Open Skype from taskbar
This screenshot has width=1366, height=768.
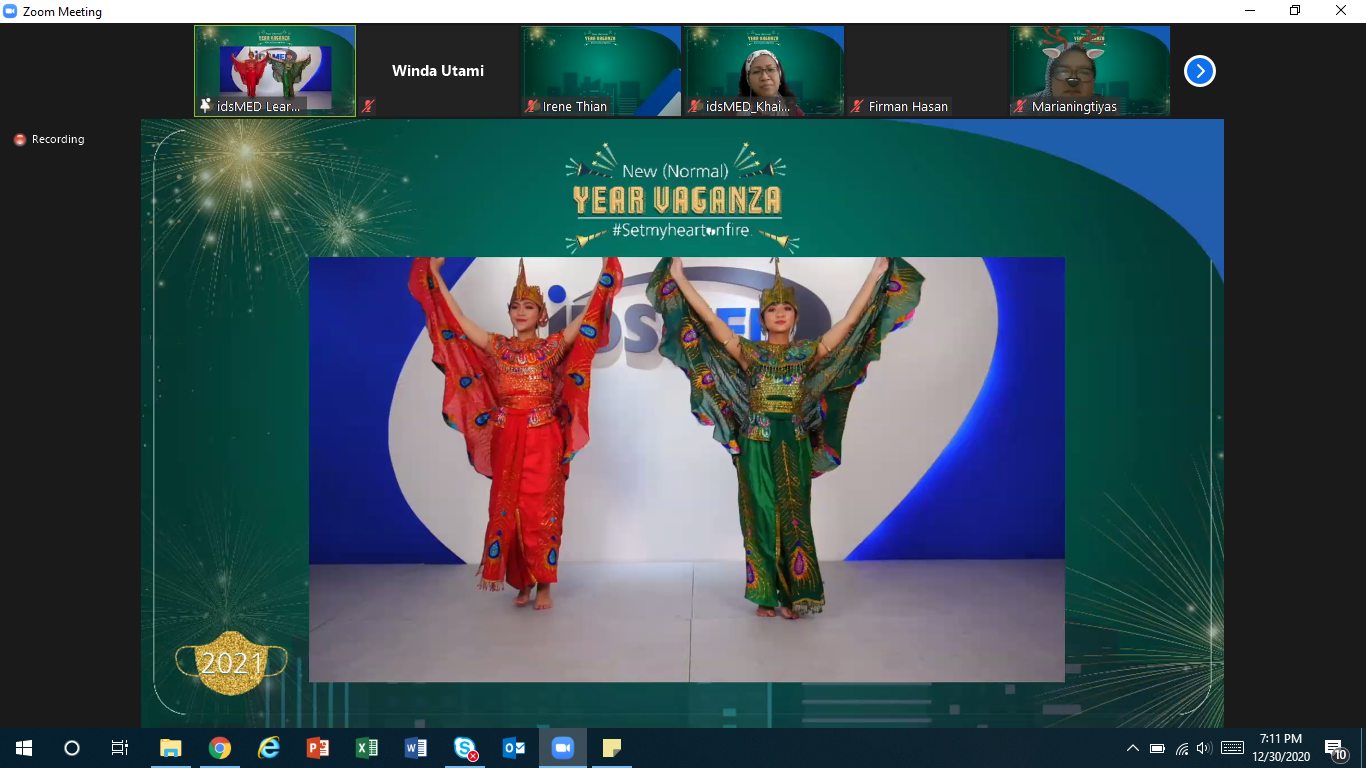(x=465, y=748)
